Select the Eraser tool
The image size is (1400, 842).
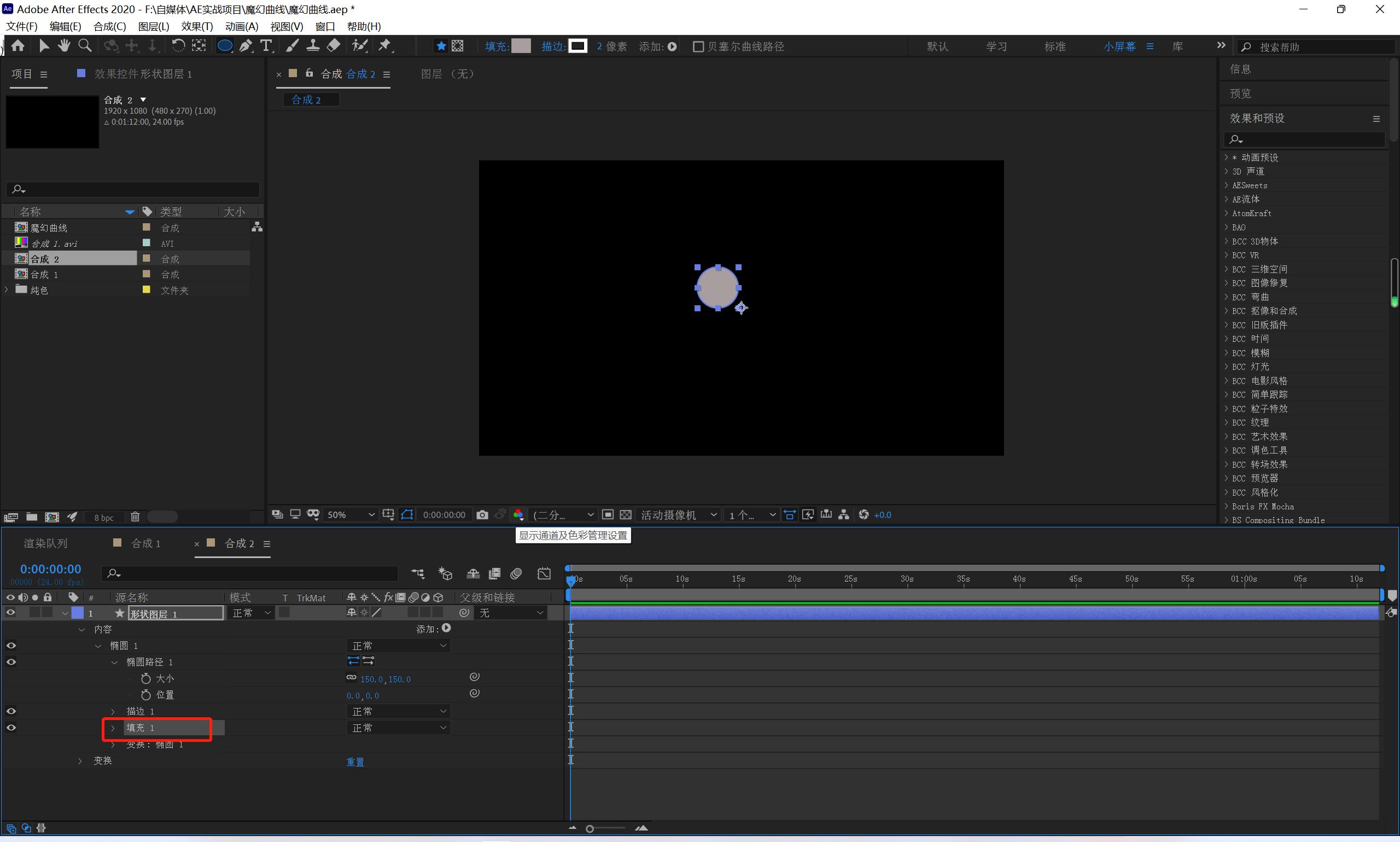click(334, 46)
